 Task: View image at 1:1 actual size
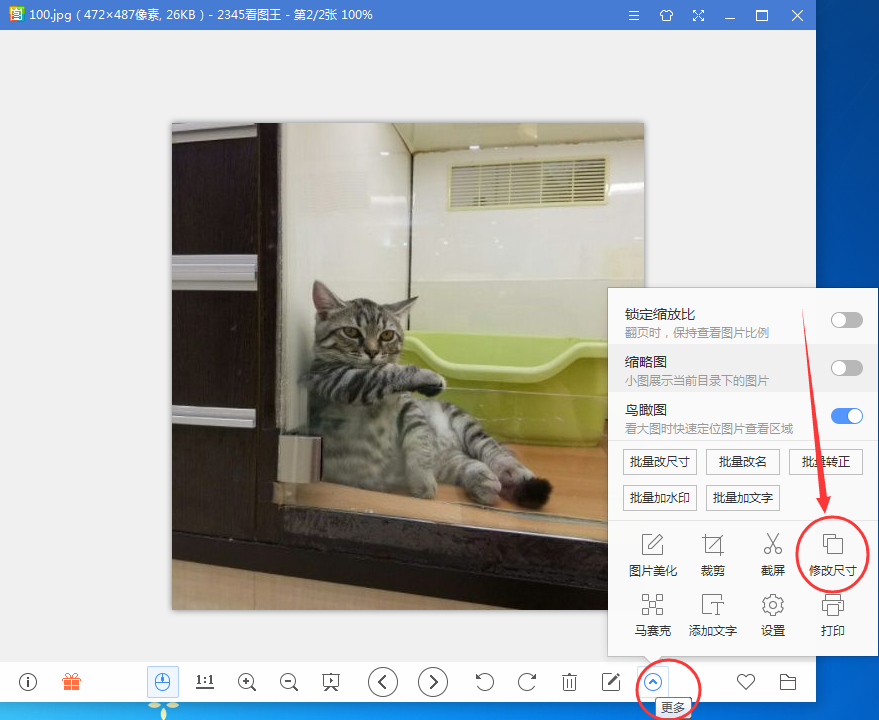click(x=204, y=682)
